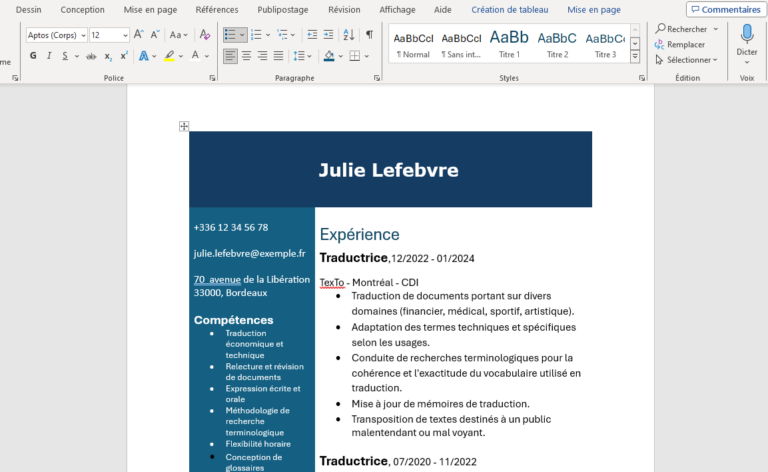The width and height of the screenshot is (768, 472).
Task: Open the Conception tab
Action: (x=82, y=10)
